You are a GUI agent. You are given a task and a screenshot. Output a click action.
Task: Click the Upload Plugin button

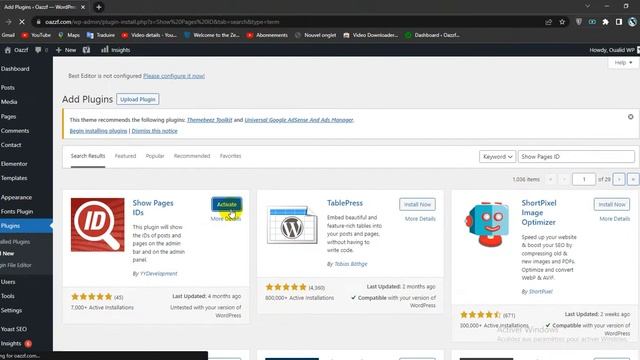(x=138, y=99)
